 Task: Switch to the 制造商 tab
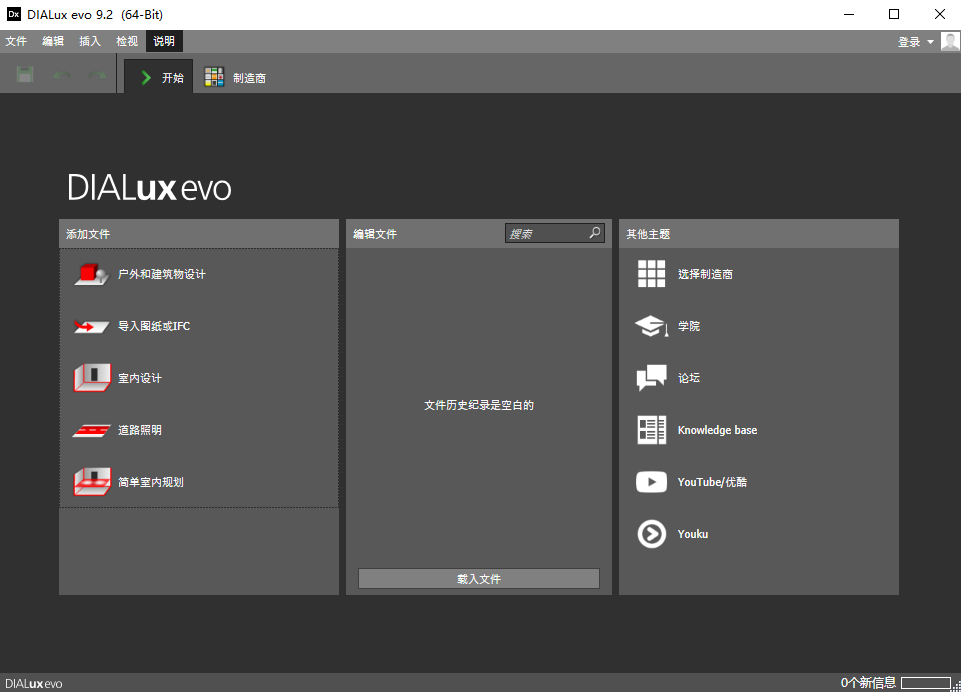point(236,78)
